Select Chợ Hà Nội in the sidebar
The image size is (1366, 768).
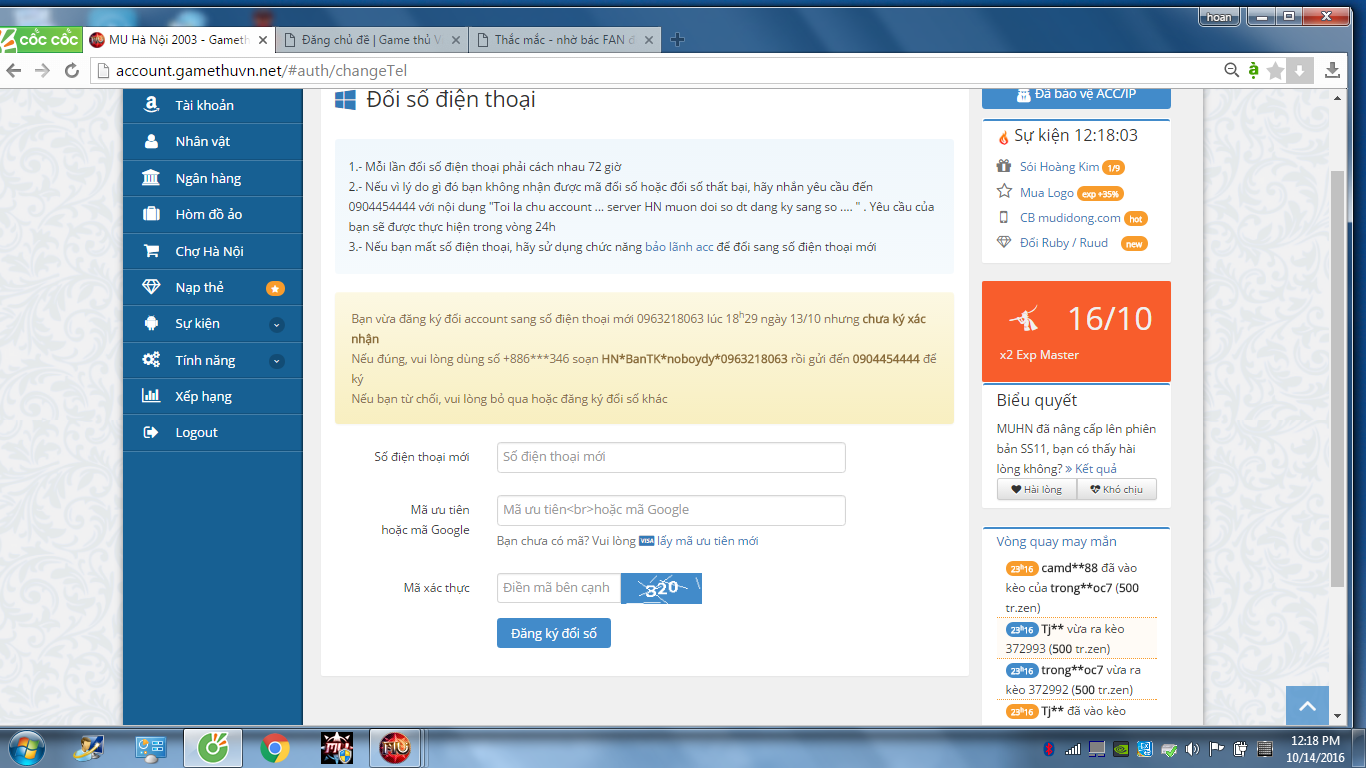tap(209, 251)
